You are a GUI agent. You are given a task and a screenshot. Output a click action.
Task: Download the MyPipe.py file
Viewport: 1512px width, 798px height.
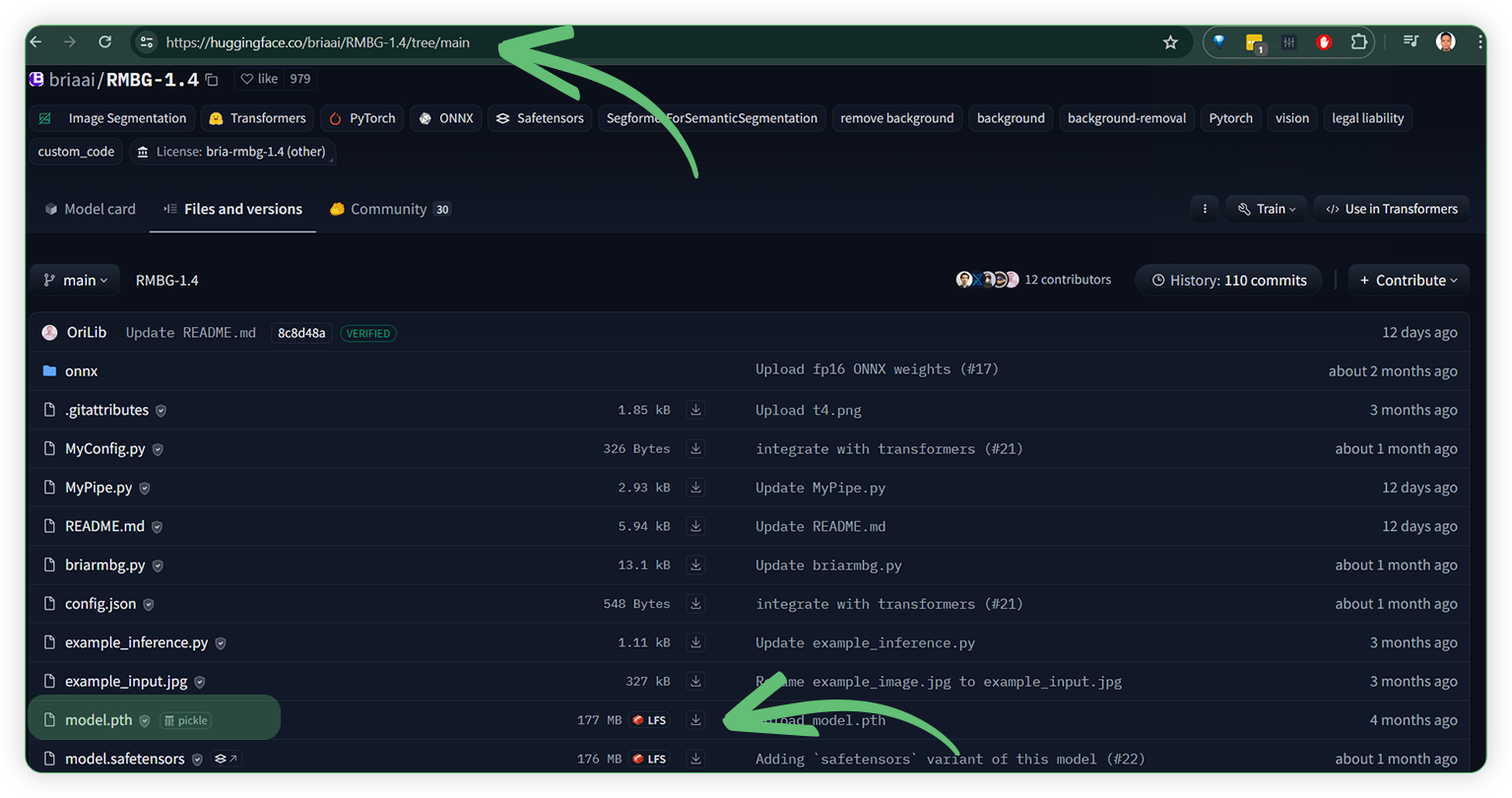(x=695, y=488)
